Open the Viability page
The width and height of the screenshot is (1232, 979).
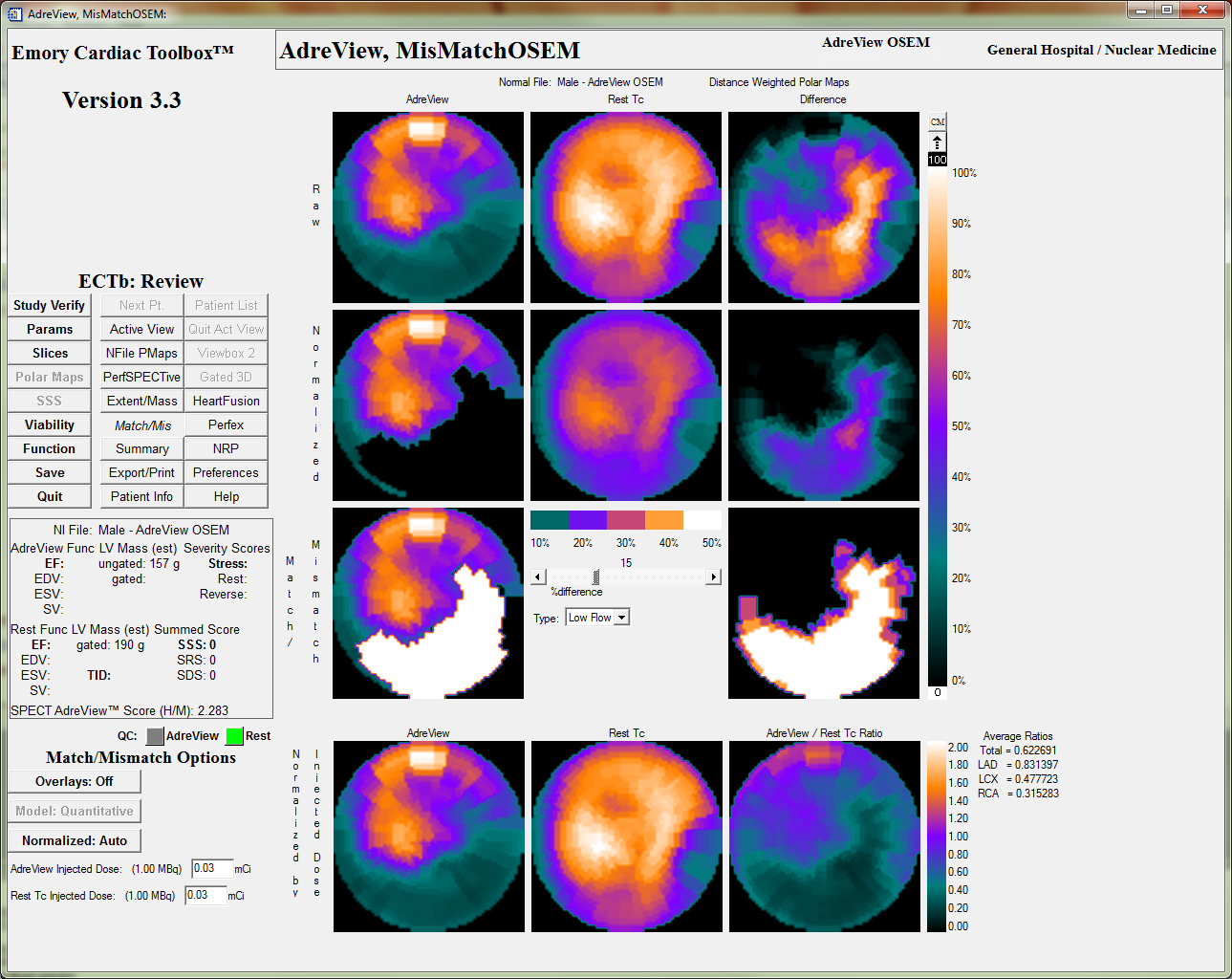pos(50,424)
